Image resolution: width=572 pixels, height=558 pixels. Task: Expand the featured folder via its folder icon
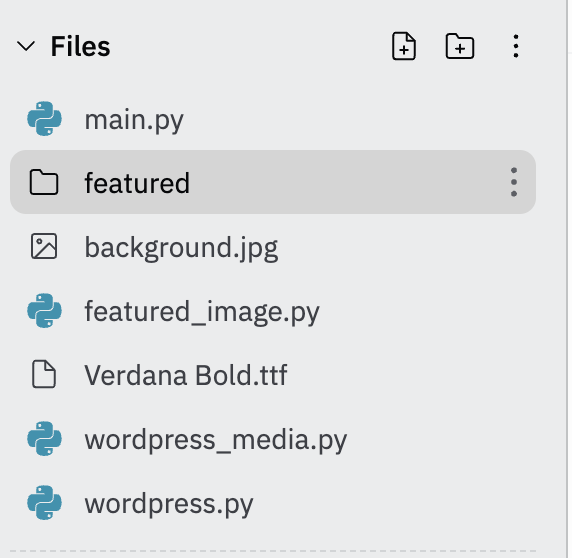tap(44, 182)
